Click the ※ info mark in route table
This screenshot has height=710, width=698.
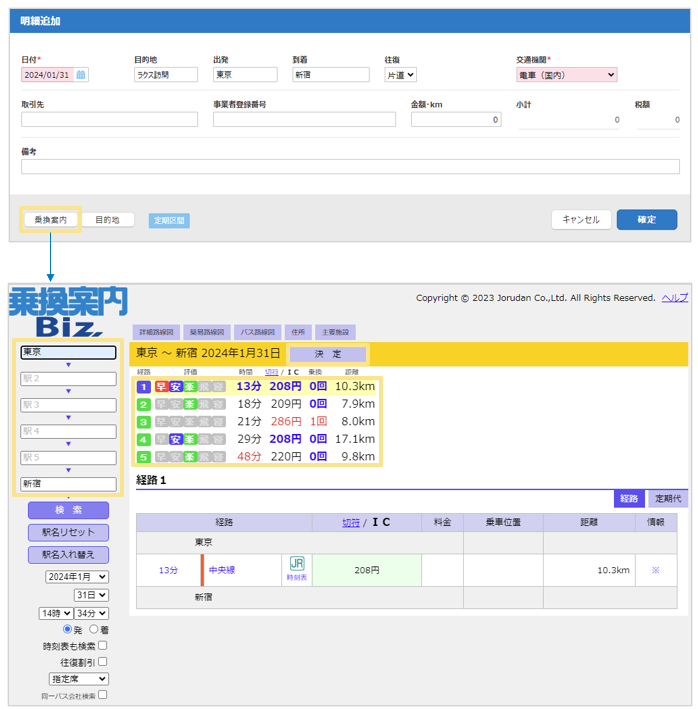[x=656, y=570]
